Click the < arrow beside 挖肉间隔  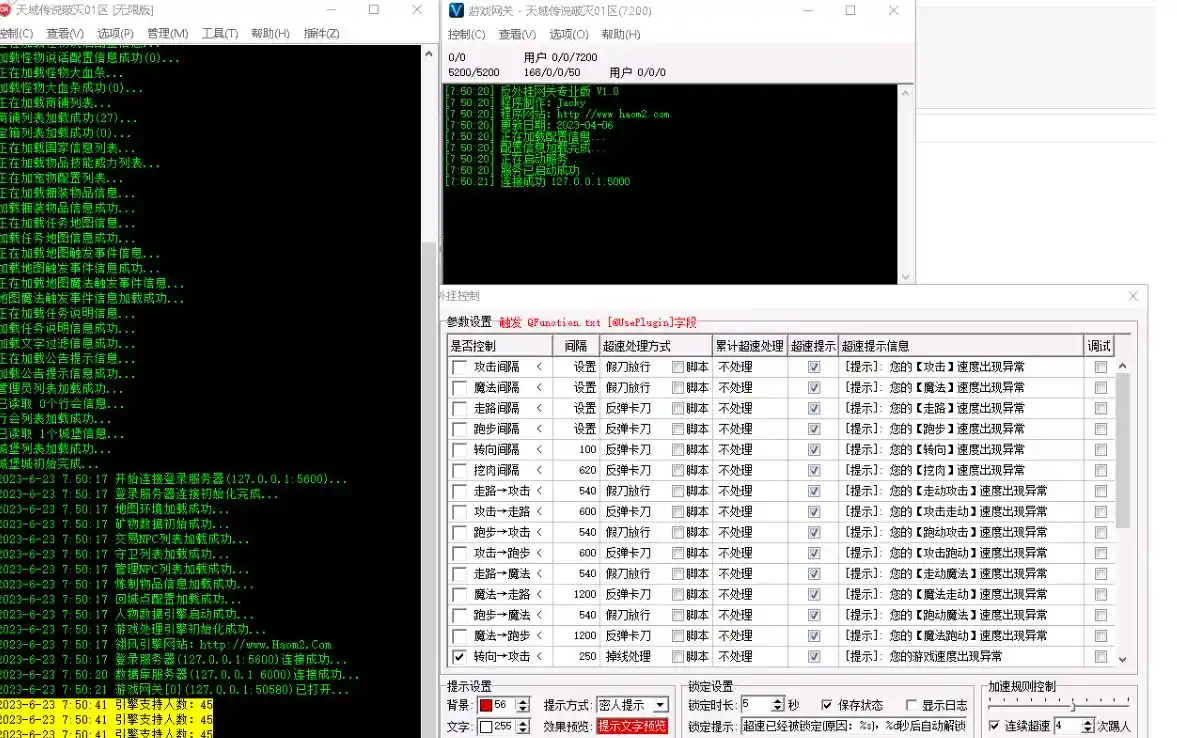(x=539, y=471)
